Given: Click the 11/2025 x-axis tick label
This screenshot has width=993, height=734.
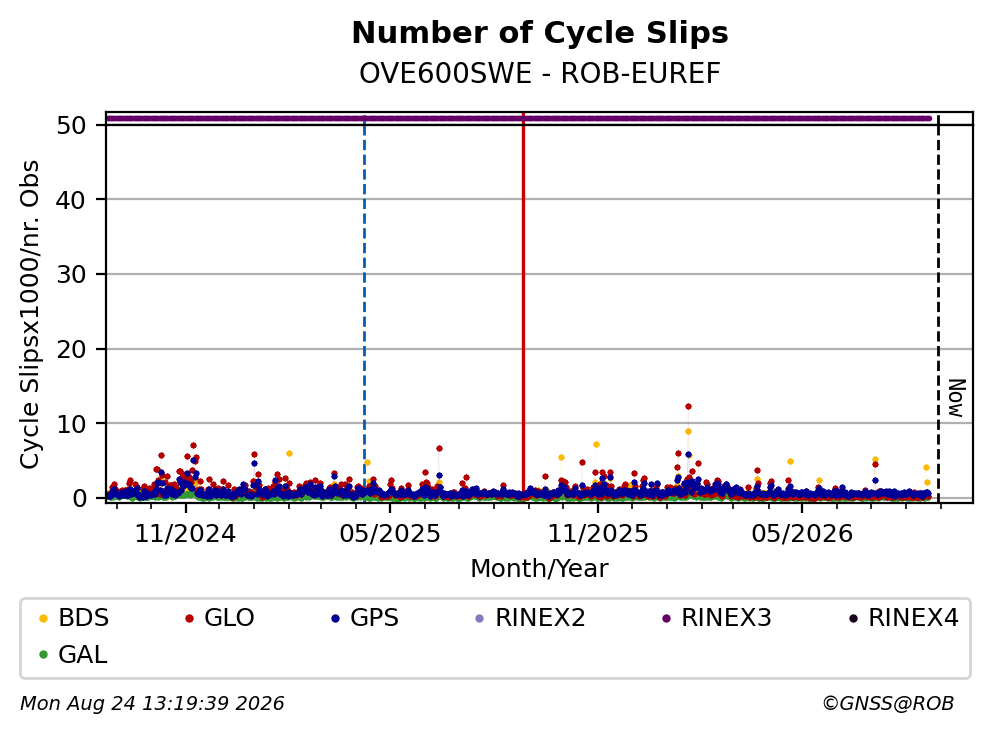Looking at the screenshot, I should [598, 534].
